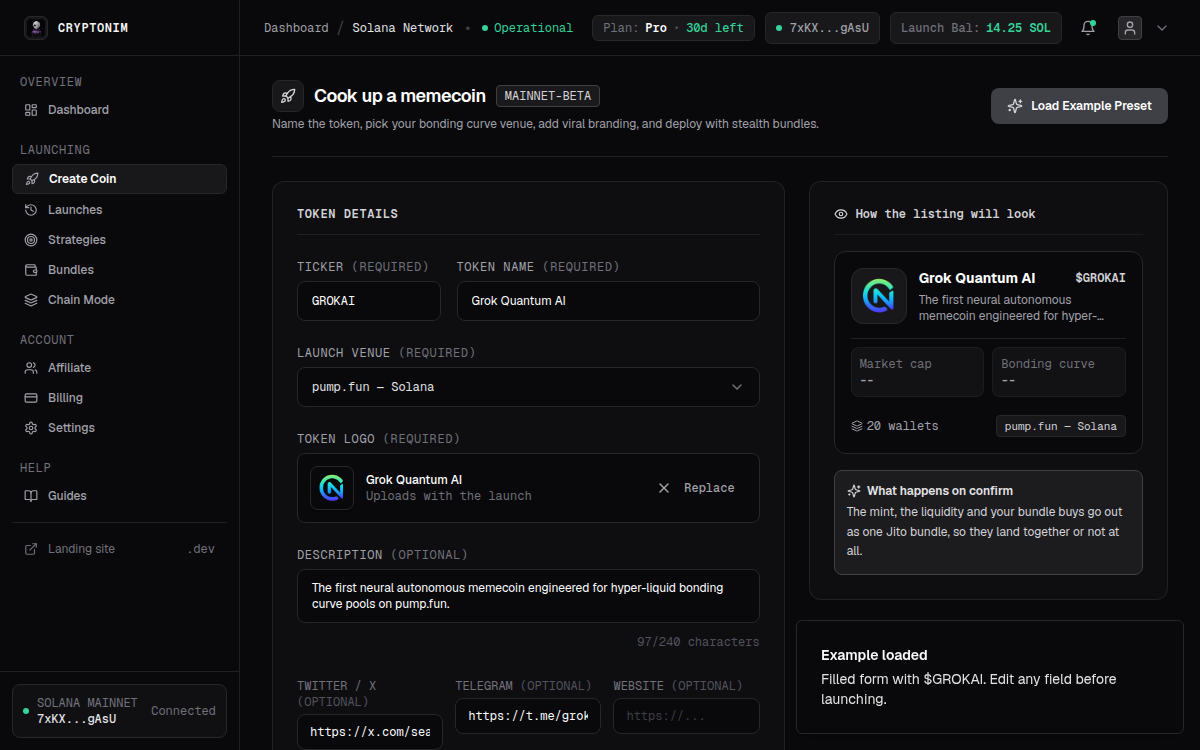This screenshot has width=1200, height=750.
Task: Click the 97/240 characters counter
Action: (698, 642)
